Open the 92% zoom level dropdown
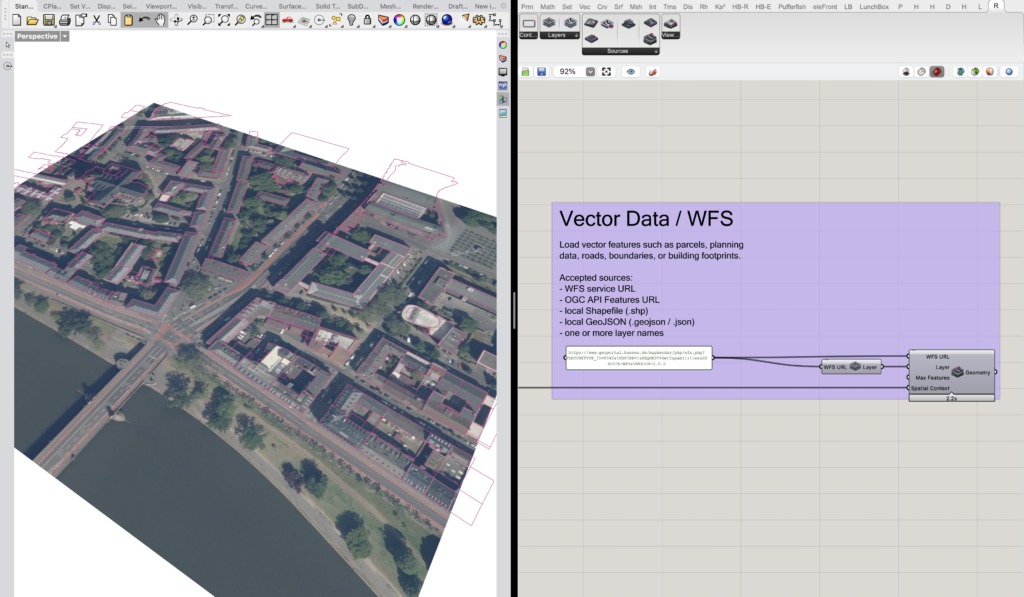Image resolution: width=1024 pixels, height=597 pixels. 590,72
